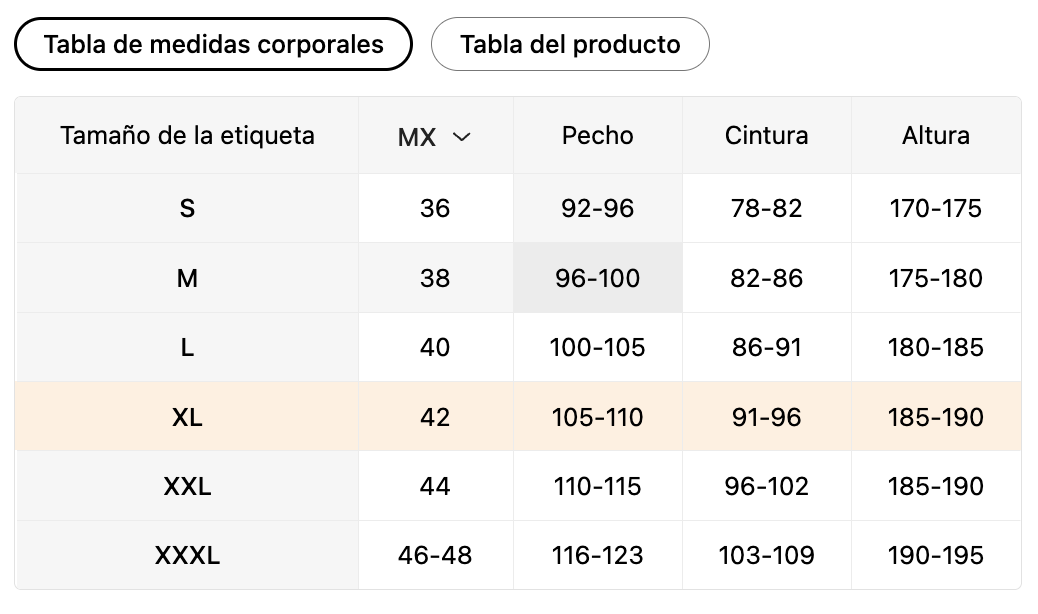Click the Altura column header
The width and height of the screenshot is (1038, 614).
tap(936, 136)
